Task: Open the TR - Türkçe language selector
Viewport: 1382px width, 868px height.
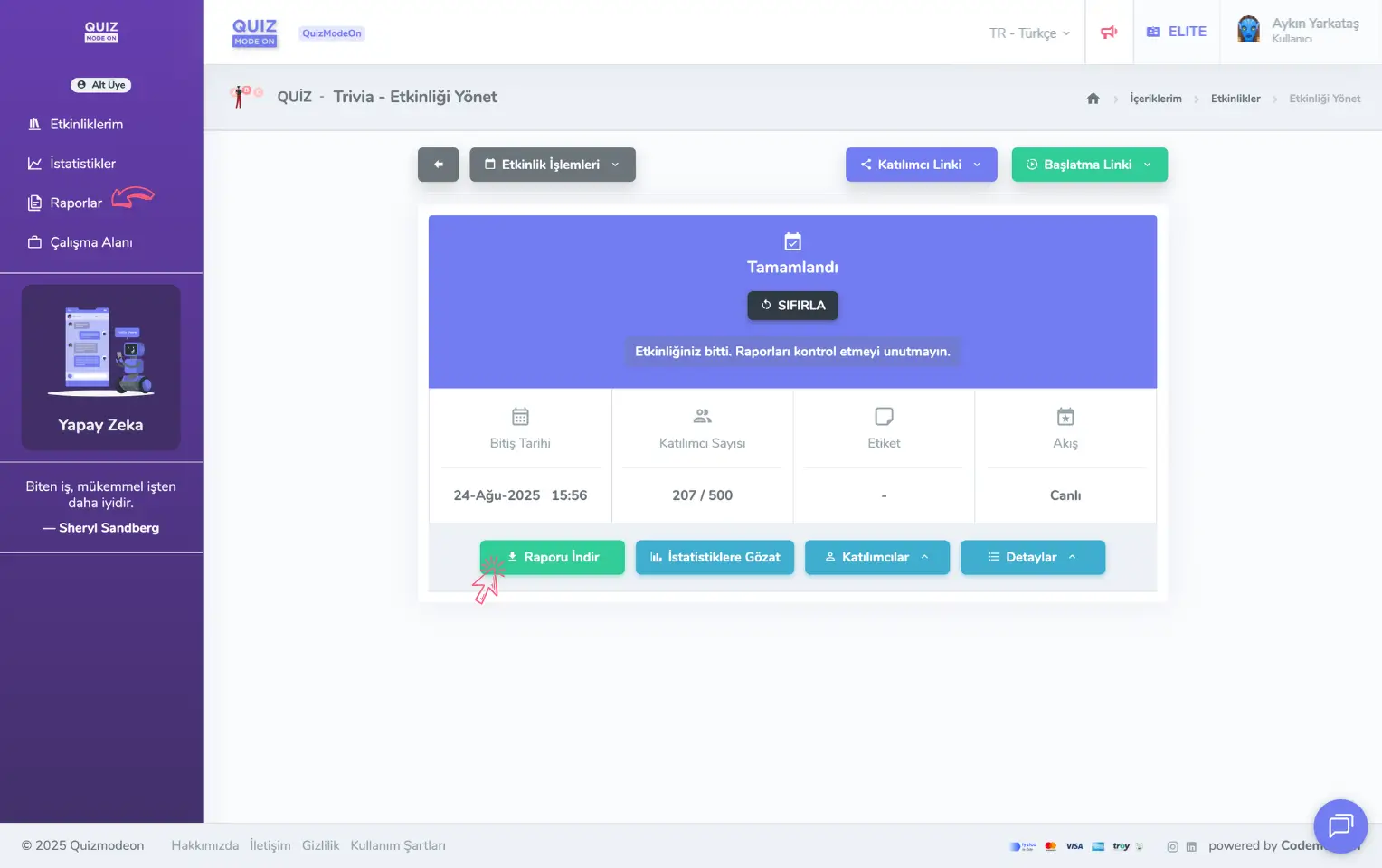Action: (x=1029, y=33)
